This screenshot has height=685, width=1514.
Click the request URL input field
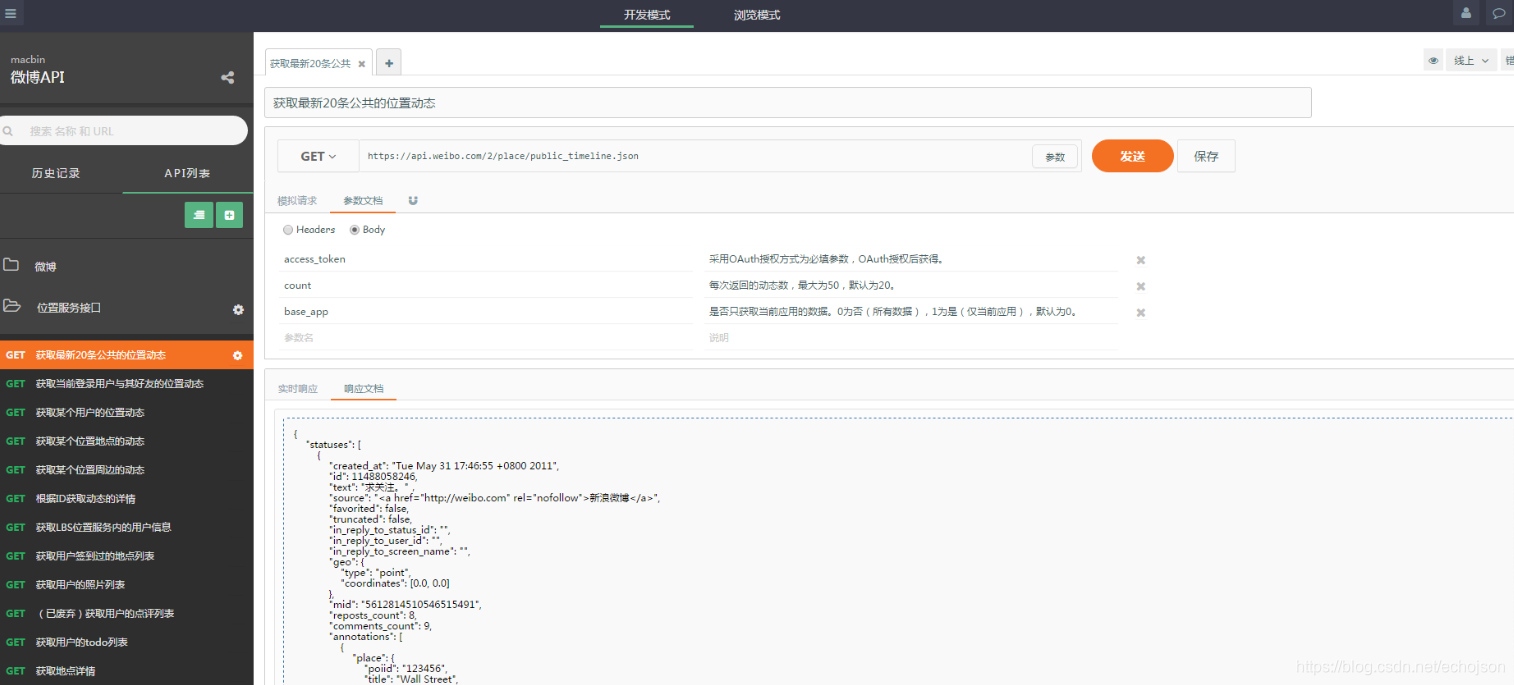(695, 156)
